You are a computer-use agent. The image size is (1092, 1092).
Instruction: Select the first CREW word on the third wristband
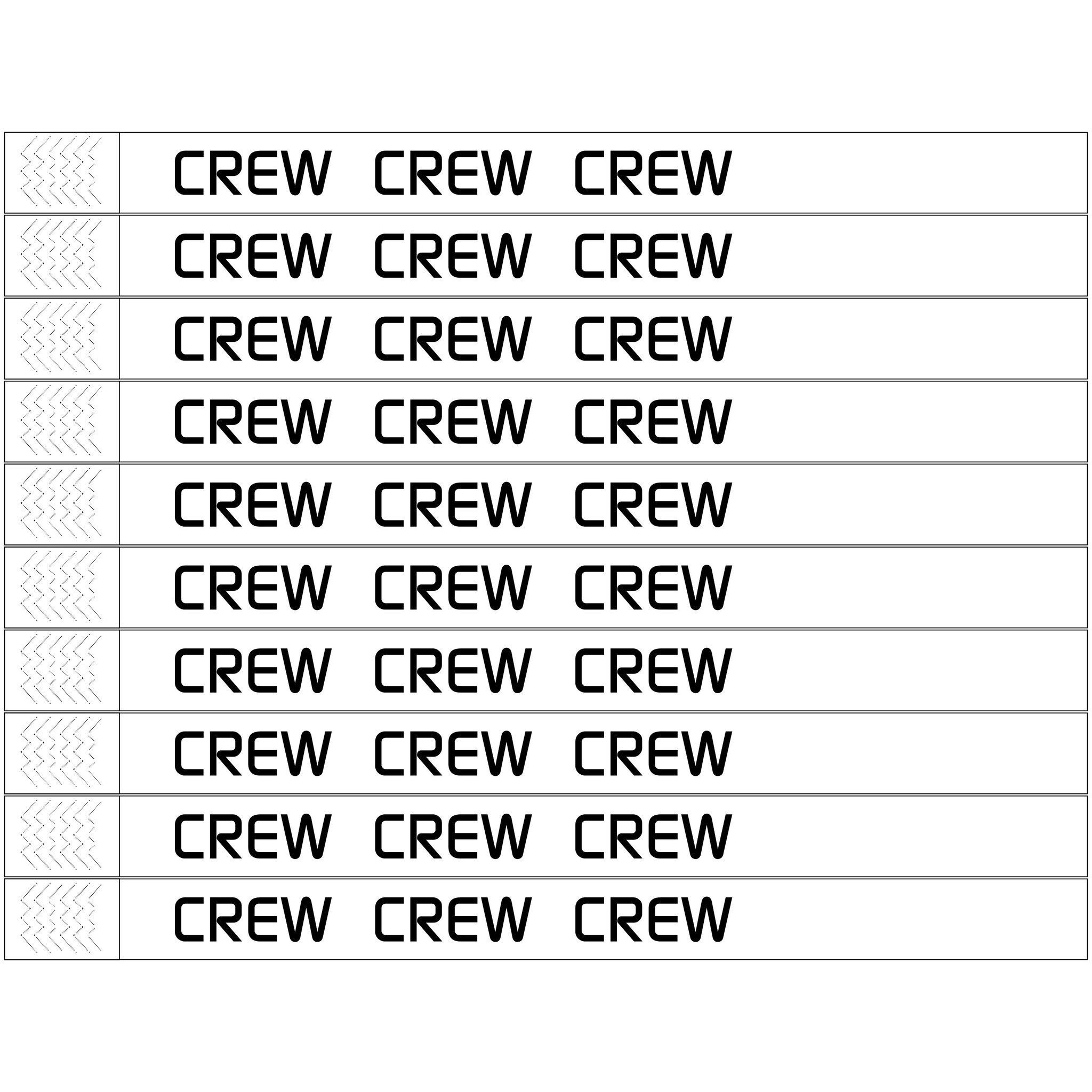(x=252, y=338)
